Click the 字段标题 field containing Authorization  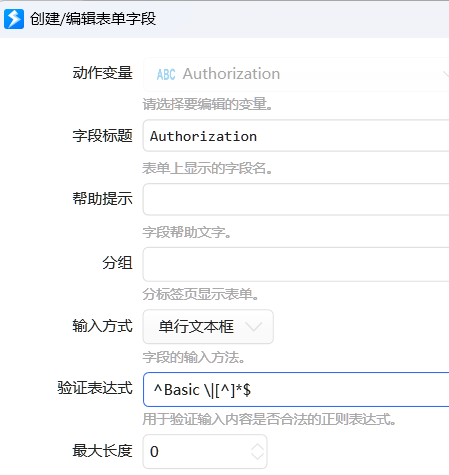pos(296,136)
